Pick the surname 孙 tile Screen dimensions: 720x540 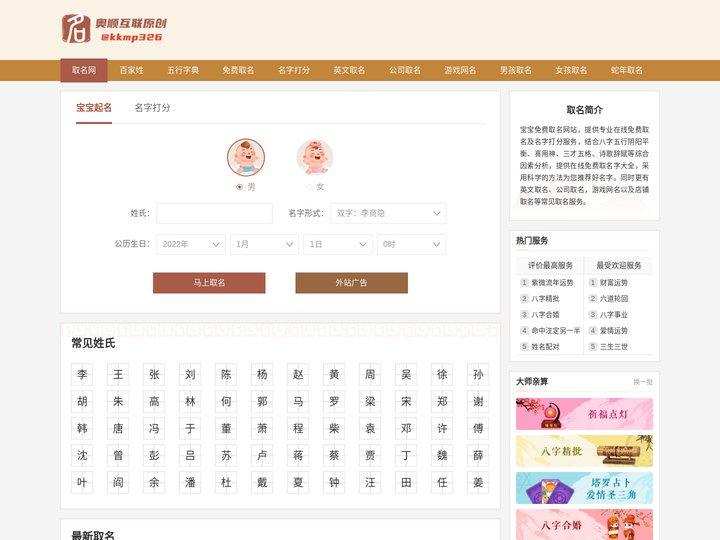pos(478,374)
